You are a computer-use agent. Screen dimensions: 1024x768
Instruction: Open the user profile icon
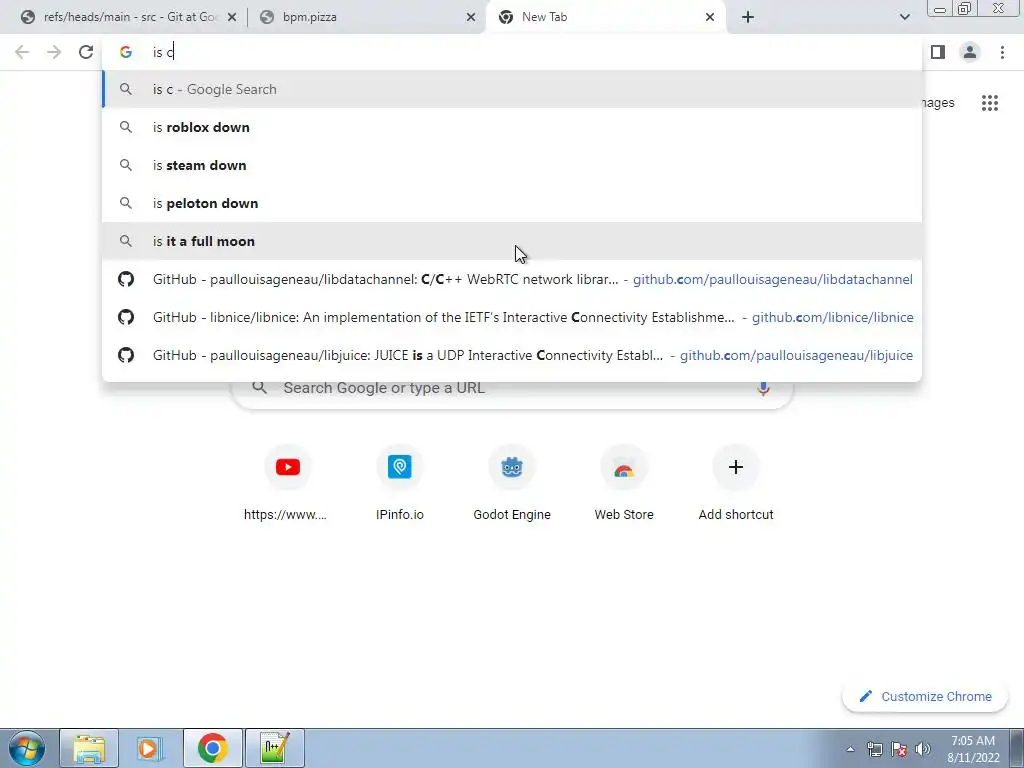[x=970, y=52]
